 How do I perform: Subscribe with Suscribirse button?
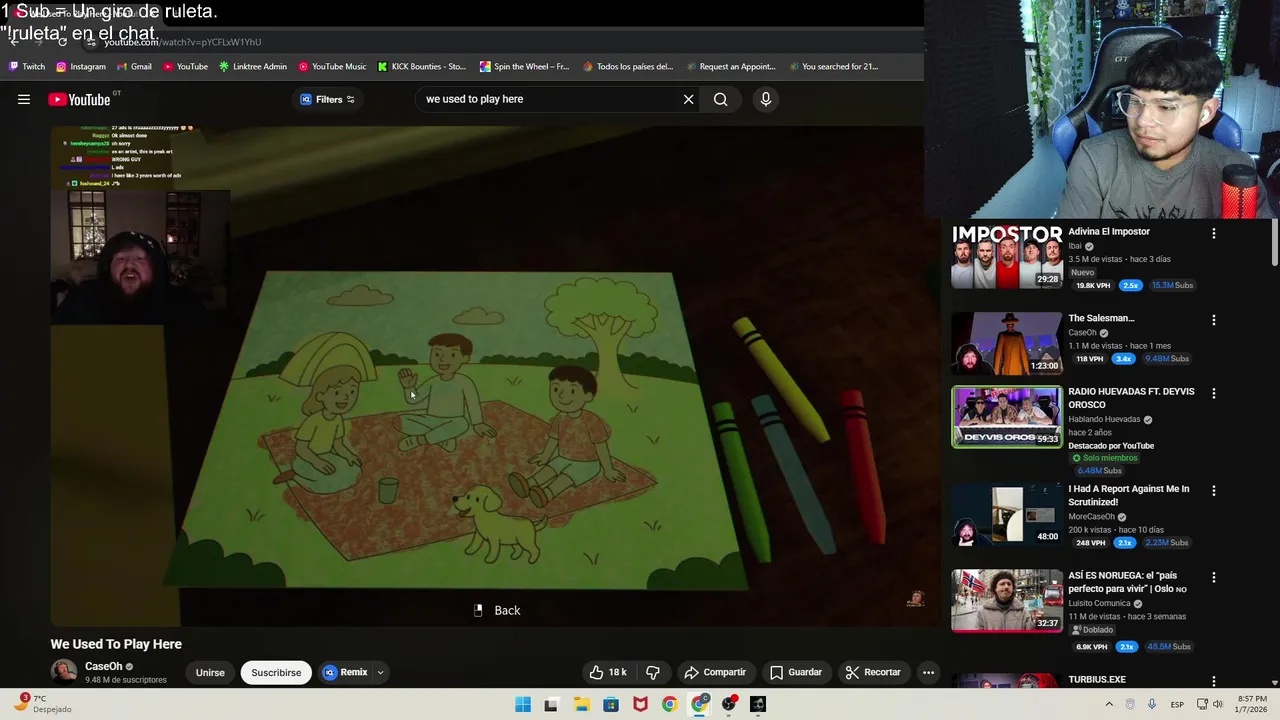click(276, 672)
